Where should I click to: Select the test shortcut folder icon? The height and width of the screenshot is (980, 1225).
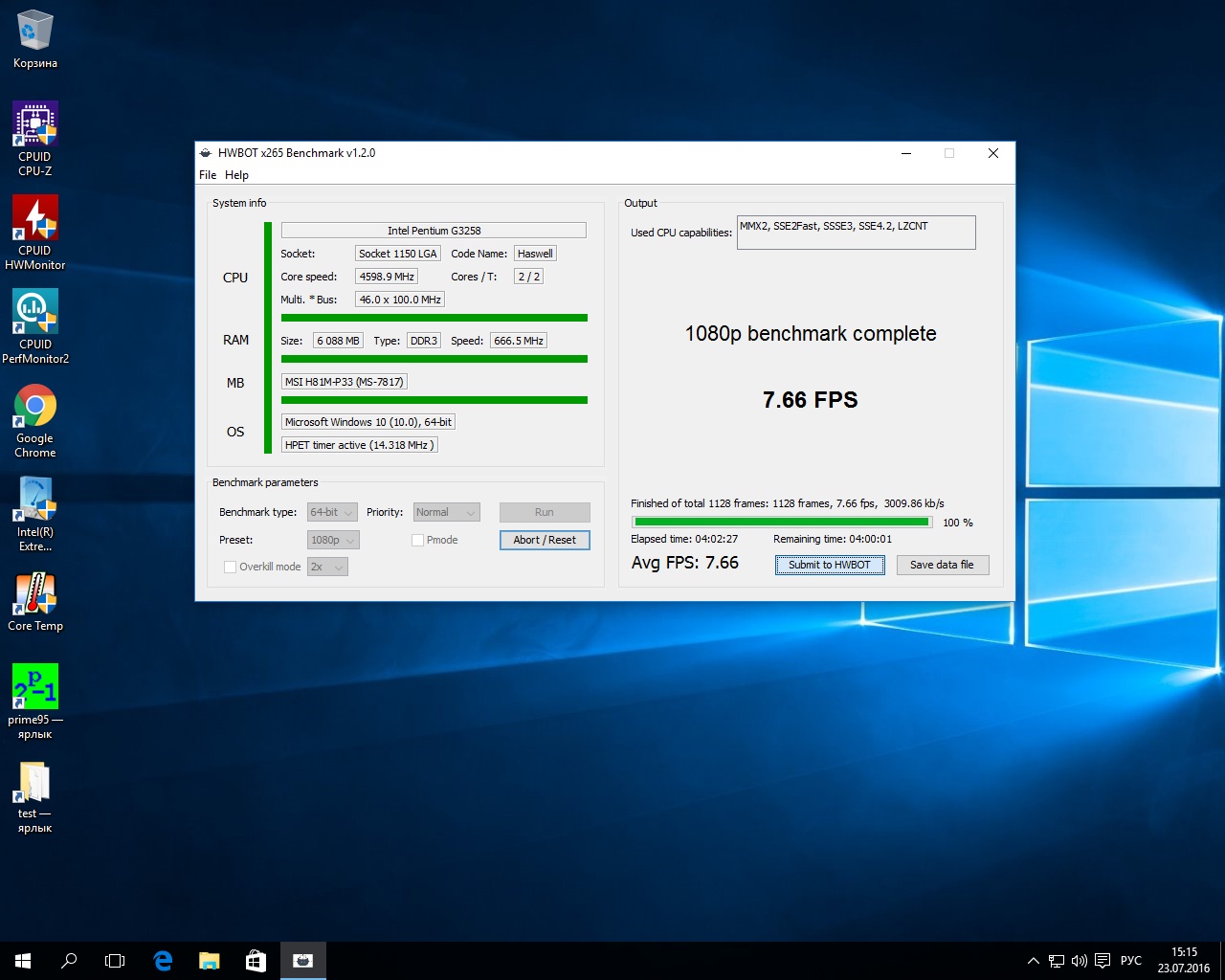click(x=35, y=795)
